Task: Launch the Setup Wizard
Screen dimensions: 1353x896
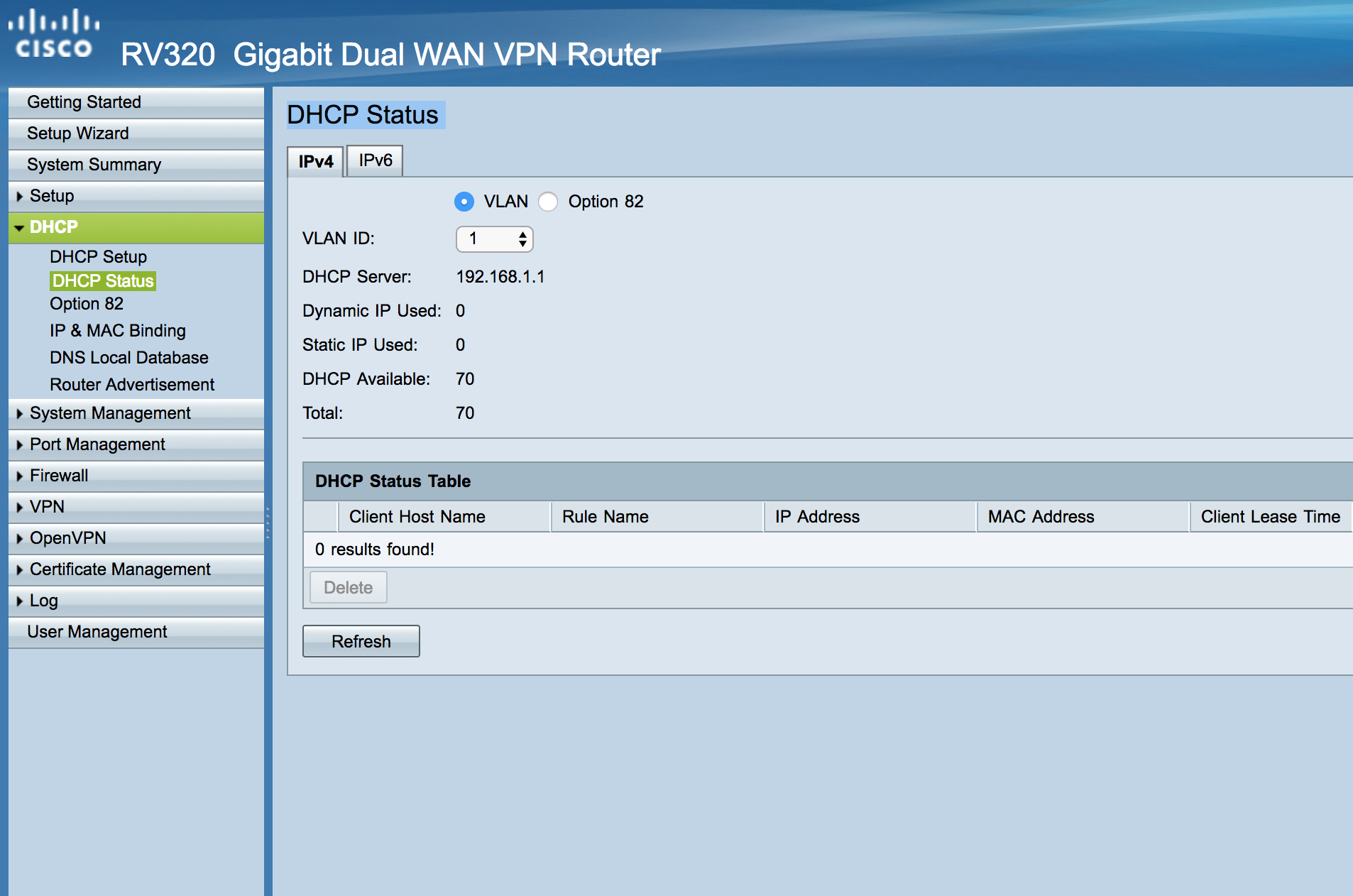Action: tap(78, 133)
